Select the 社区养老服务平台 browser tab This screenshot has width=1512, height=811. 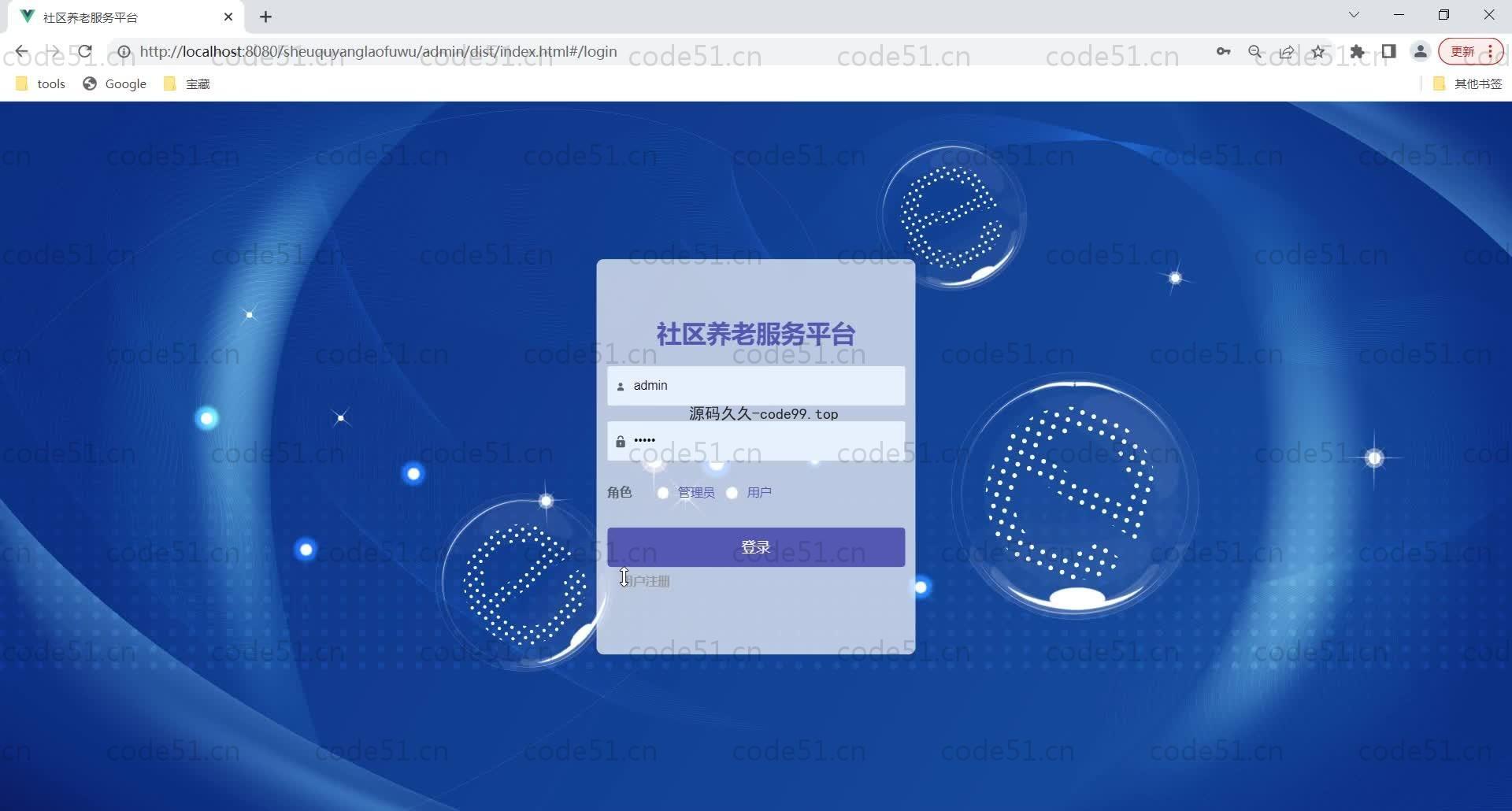126,17
